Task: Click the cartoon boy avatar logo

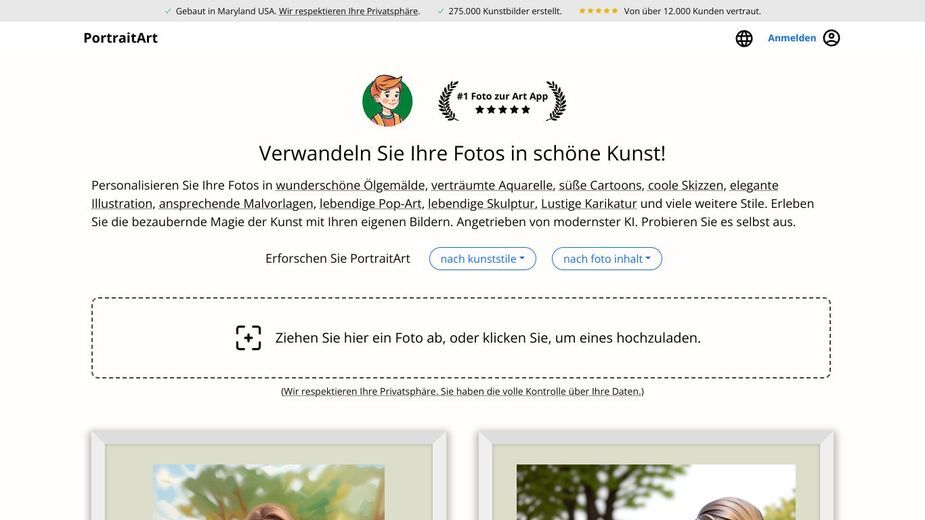Action: pyautogui.click(x=388, y=100)
